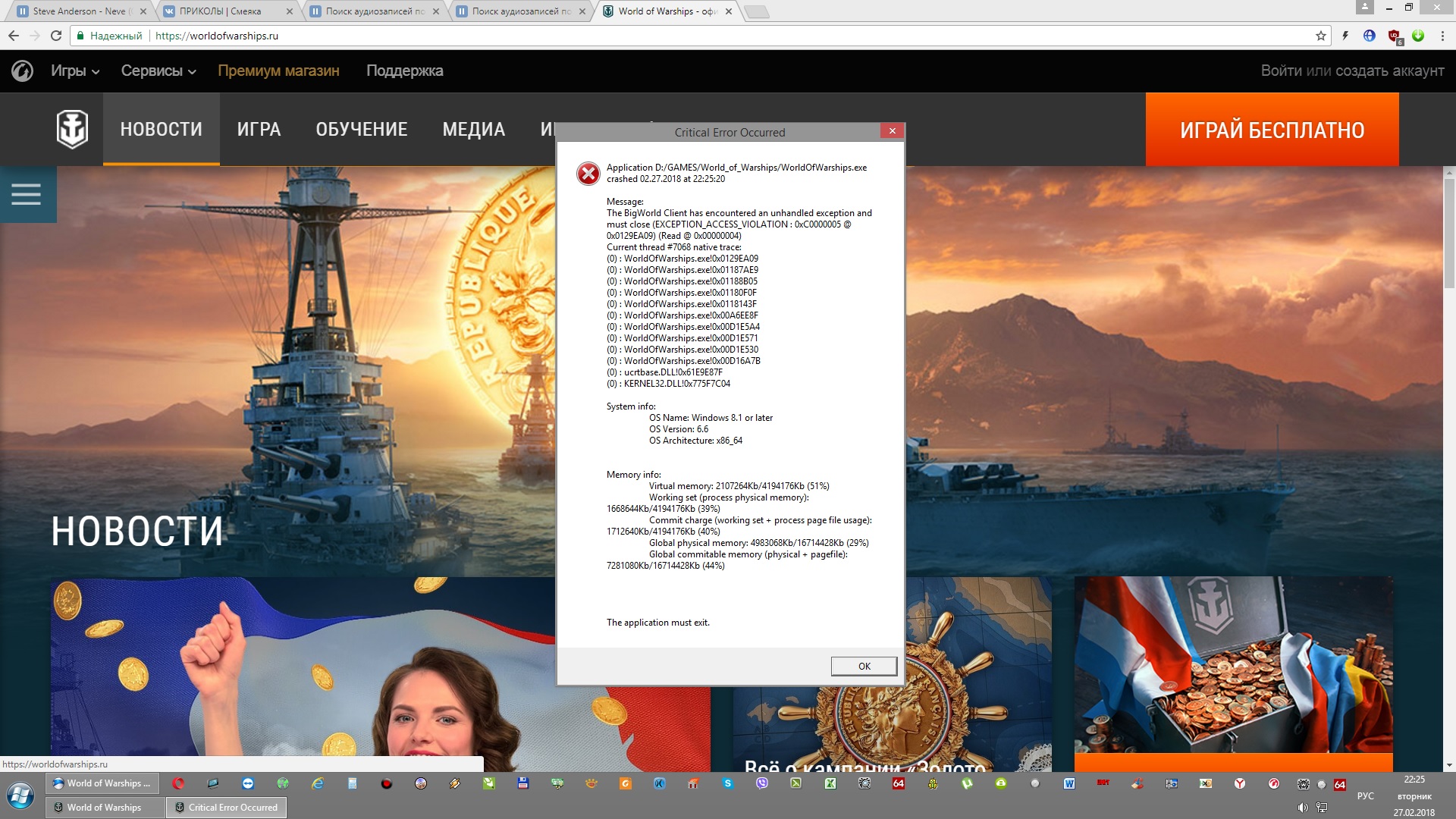This screenshot has height=819, width=1456.
Task: Open the ОБУЧЕНИЕ menu item
Action: 362,129
